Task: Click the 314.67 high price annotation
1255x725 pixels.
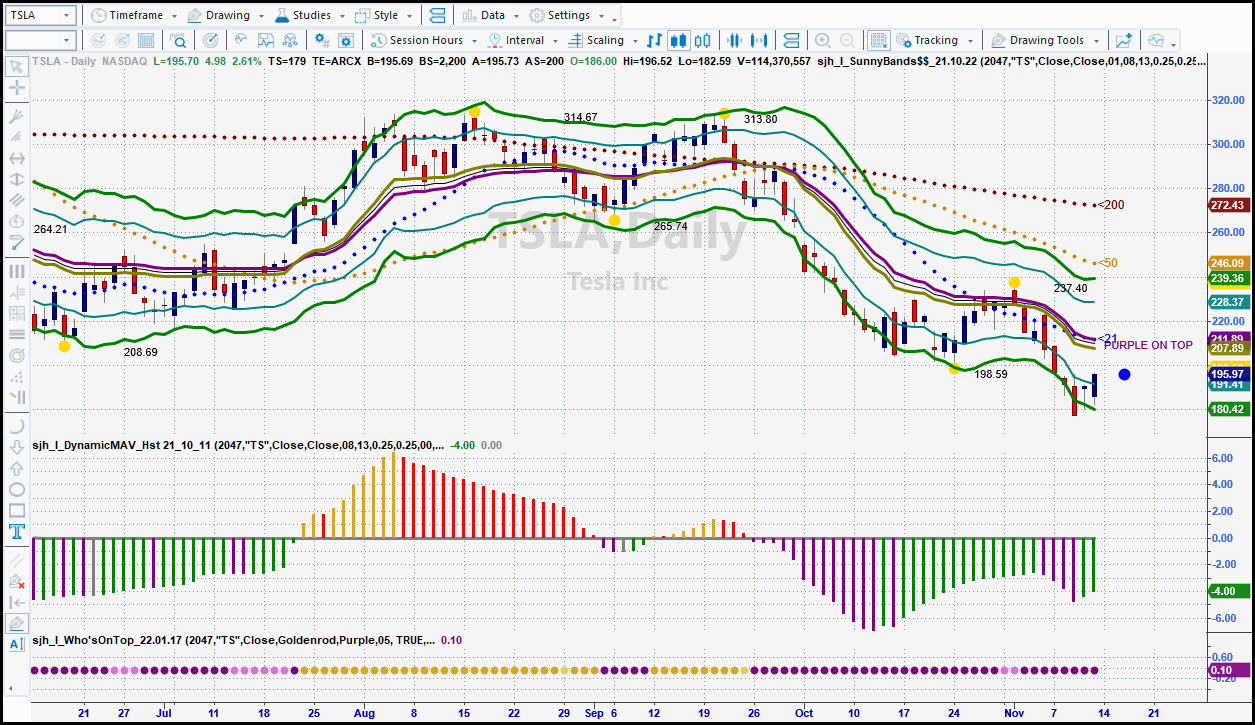Action: click(580, 117)
